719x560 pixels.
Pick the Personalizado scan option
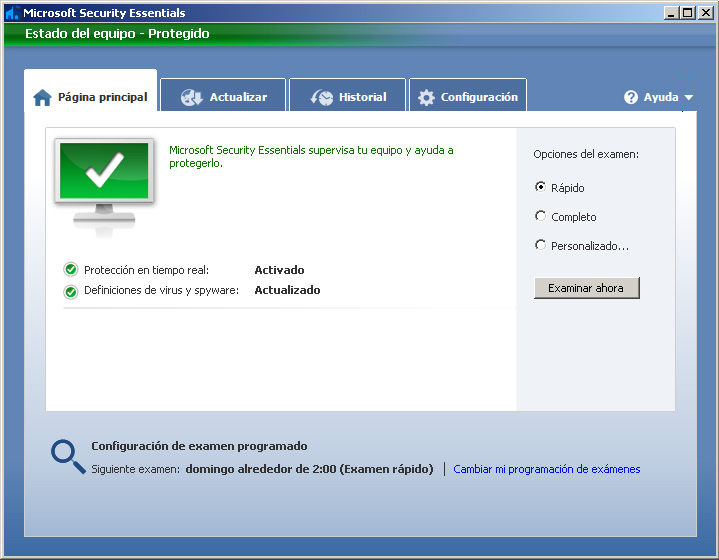pos(541,245)
